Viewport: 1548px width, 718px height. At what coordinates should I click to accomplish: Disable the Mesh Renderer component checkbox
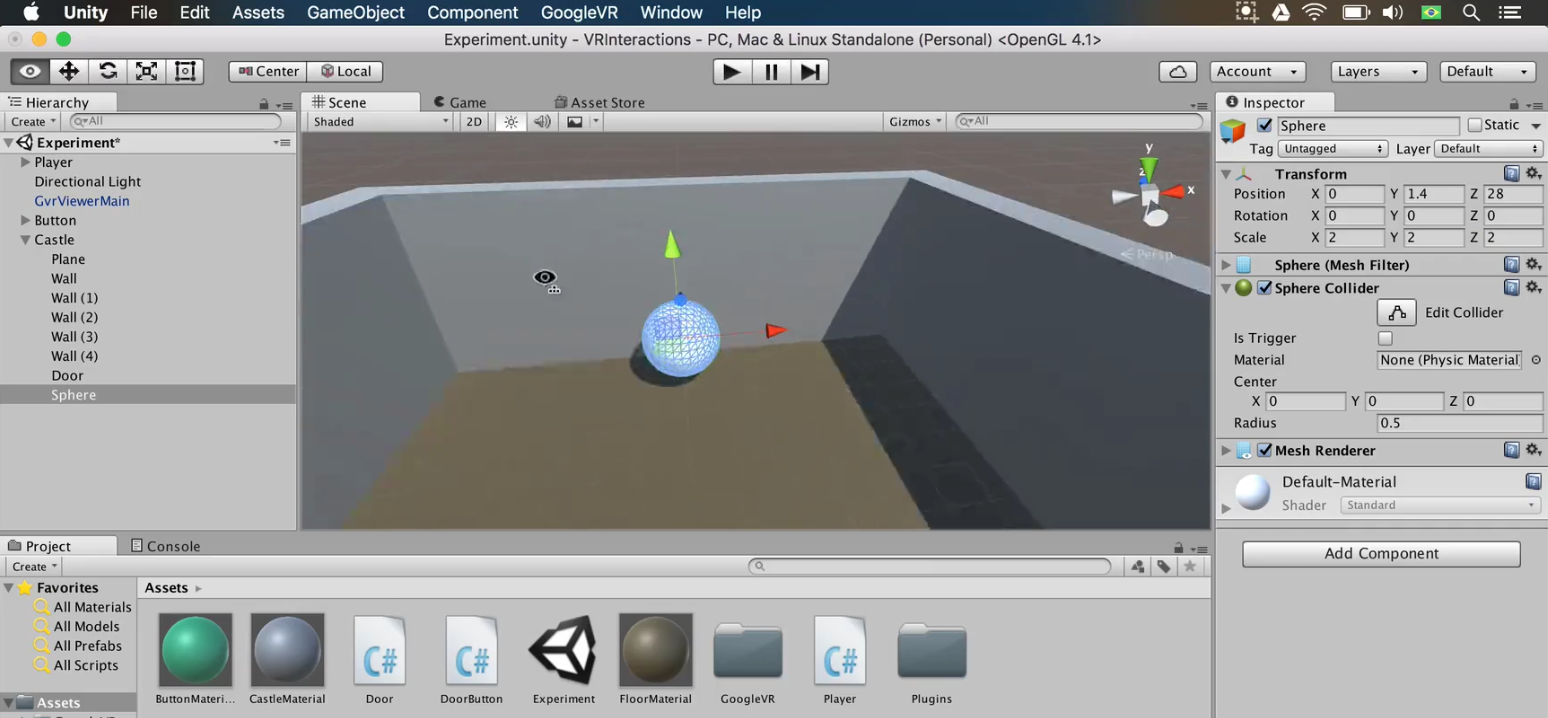[x=1265, y=450]
